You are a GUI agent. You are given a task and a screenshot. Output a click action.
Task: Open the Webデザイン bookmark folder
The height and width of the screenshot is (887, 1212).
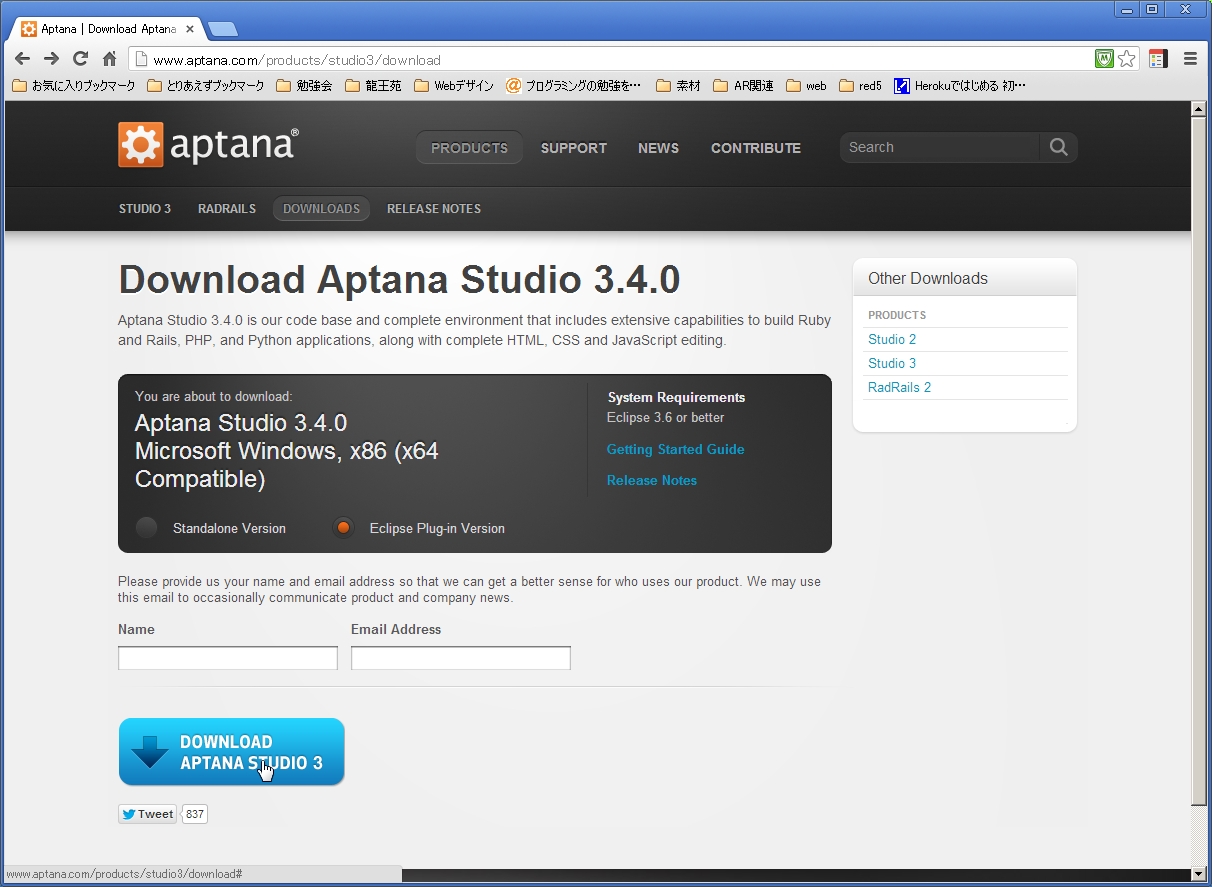[x=454, y=86]
